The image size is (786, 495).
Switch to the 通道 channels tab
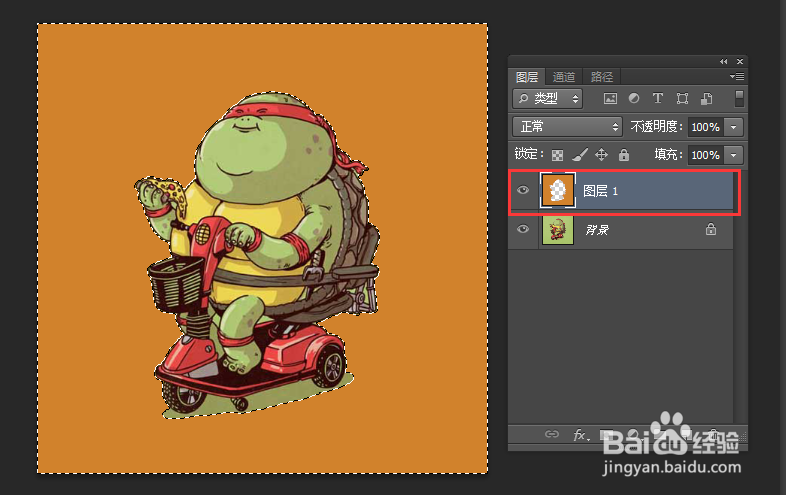click(563, 77)
